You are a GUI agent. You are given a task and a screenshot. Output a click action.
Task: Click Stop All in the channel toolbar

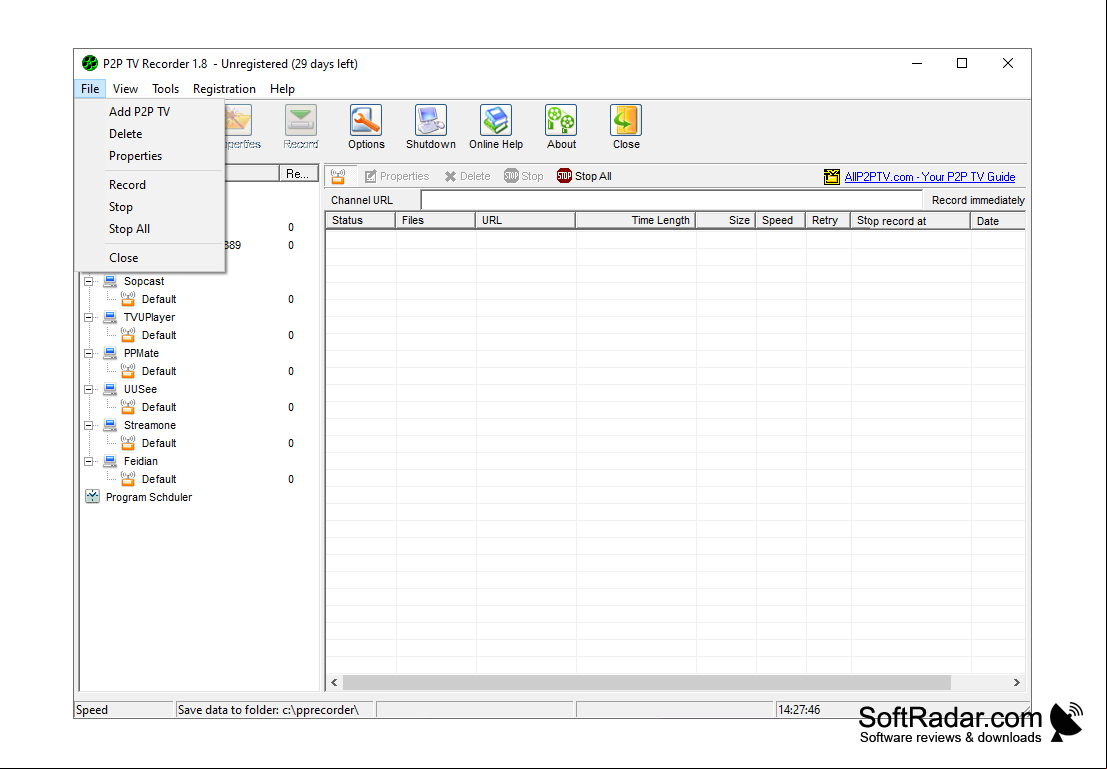pyautogui.click(x=584, y=176)
